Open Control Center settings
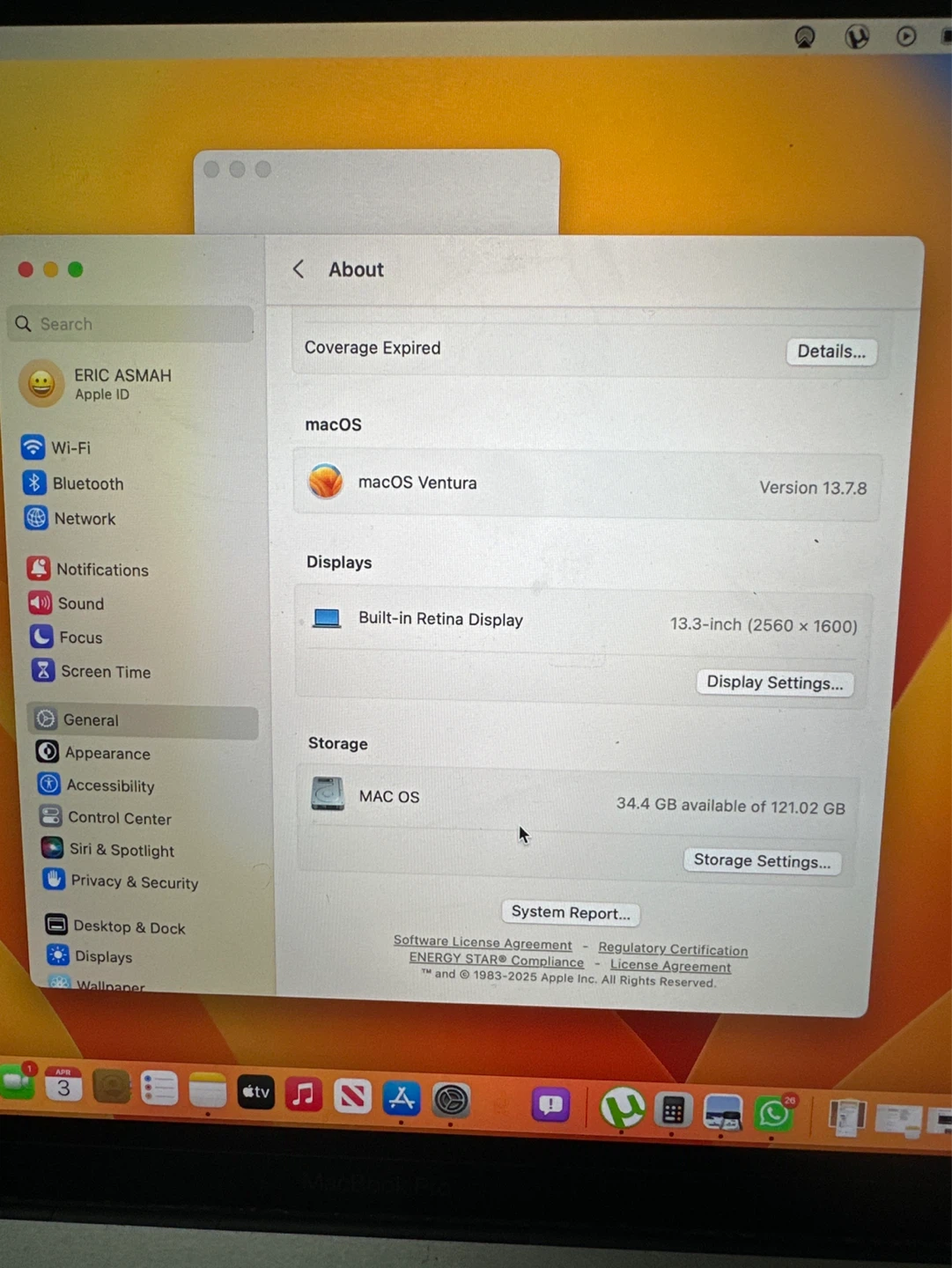952x1268 pixels. pos(119,818)
